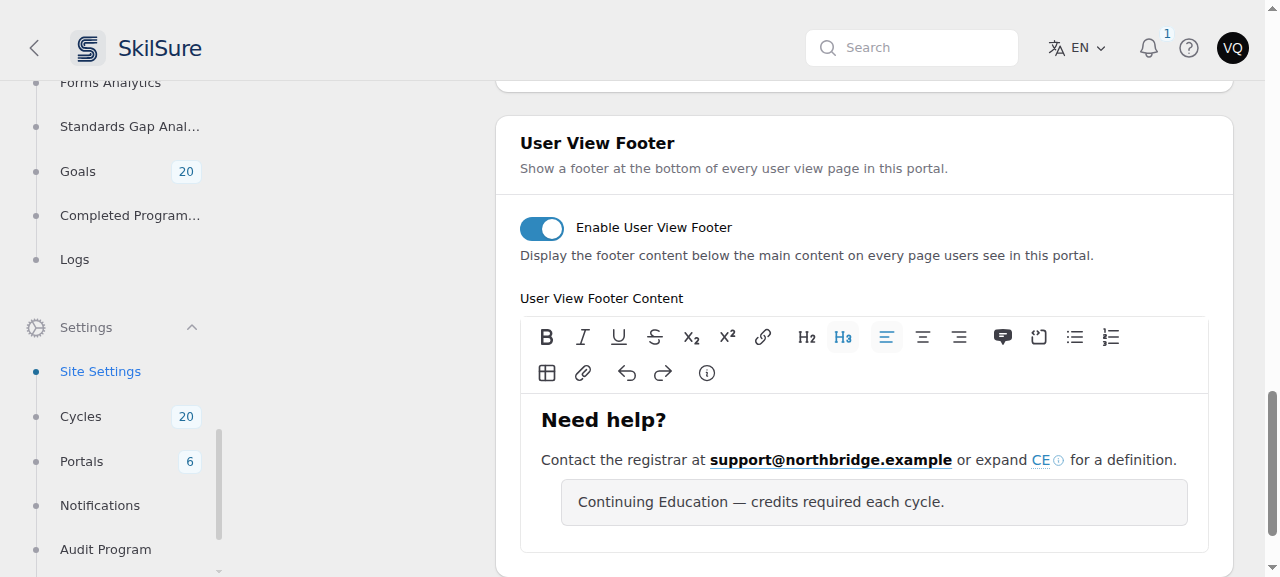Viewport: 1280px width, 577px height.
Task: Click the Search field
Action: [912, 48]
